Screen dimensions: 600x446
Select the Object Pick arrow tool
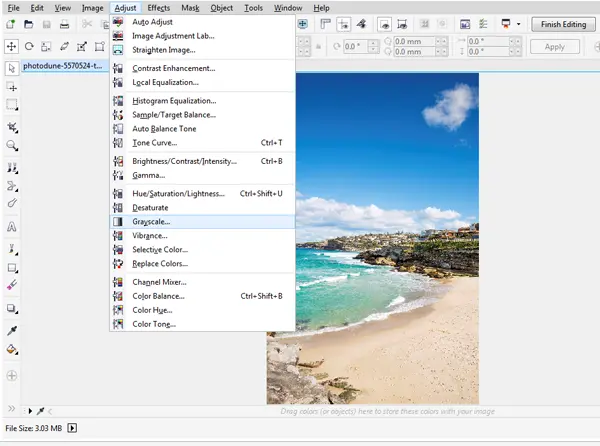(12, 68)
